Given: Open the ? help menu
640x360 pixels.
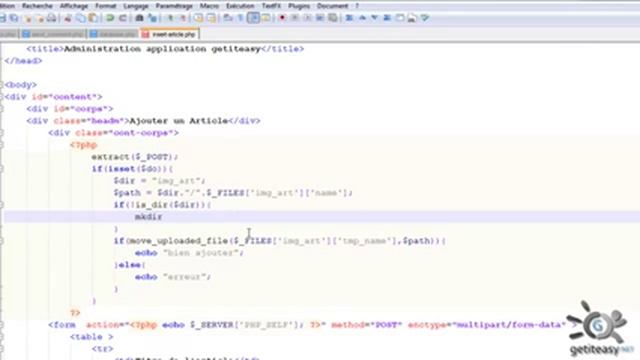Looking at the screenshot, I should (357, 6).
